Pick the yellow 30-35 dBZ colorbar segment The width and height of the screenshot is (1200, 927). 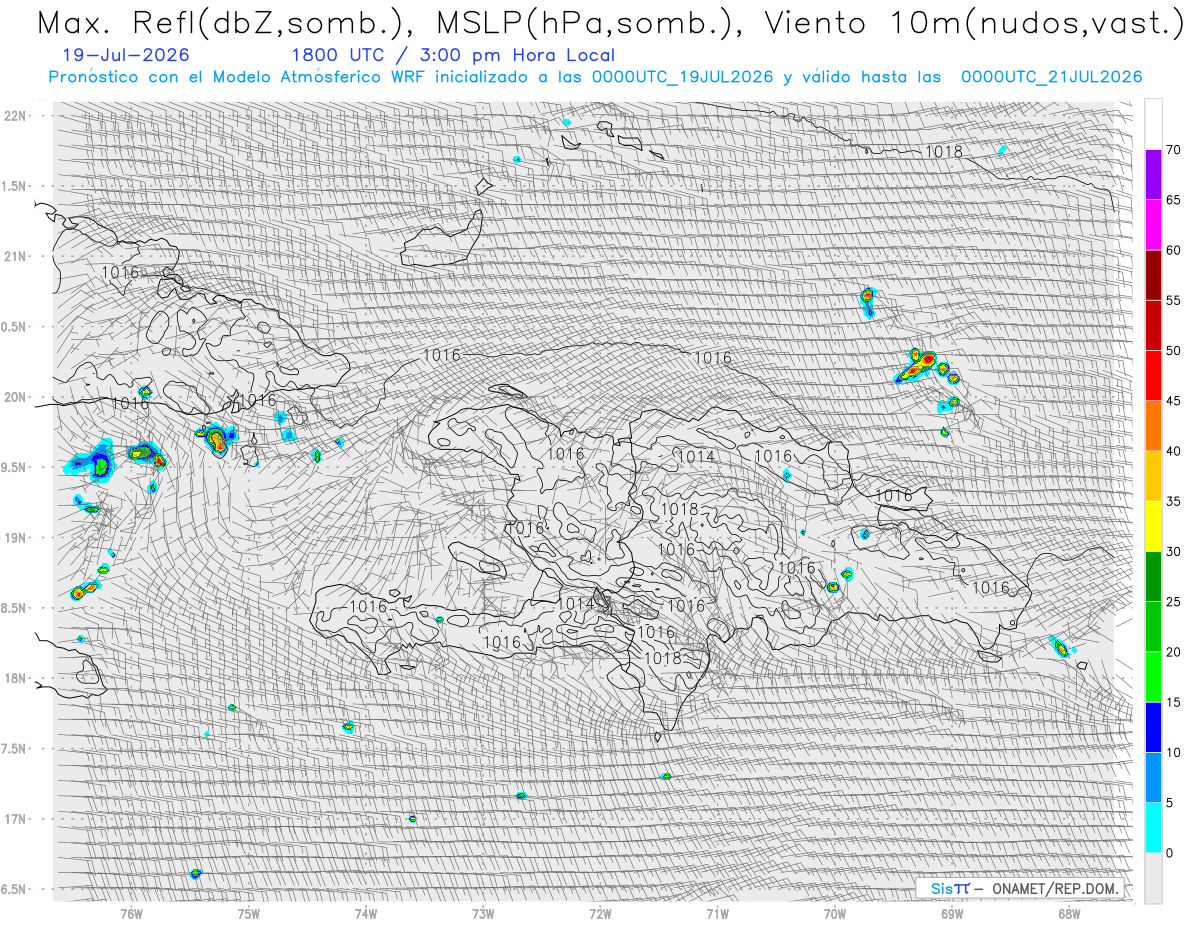coord(1153,526)
